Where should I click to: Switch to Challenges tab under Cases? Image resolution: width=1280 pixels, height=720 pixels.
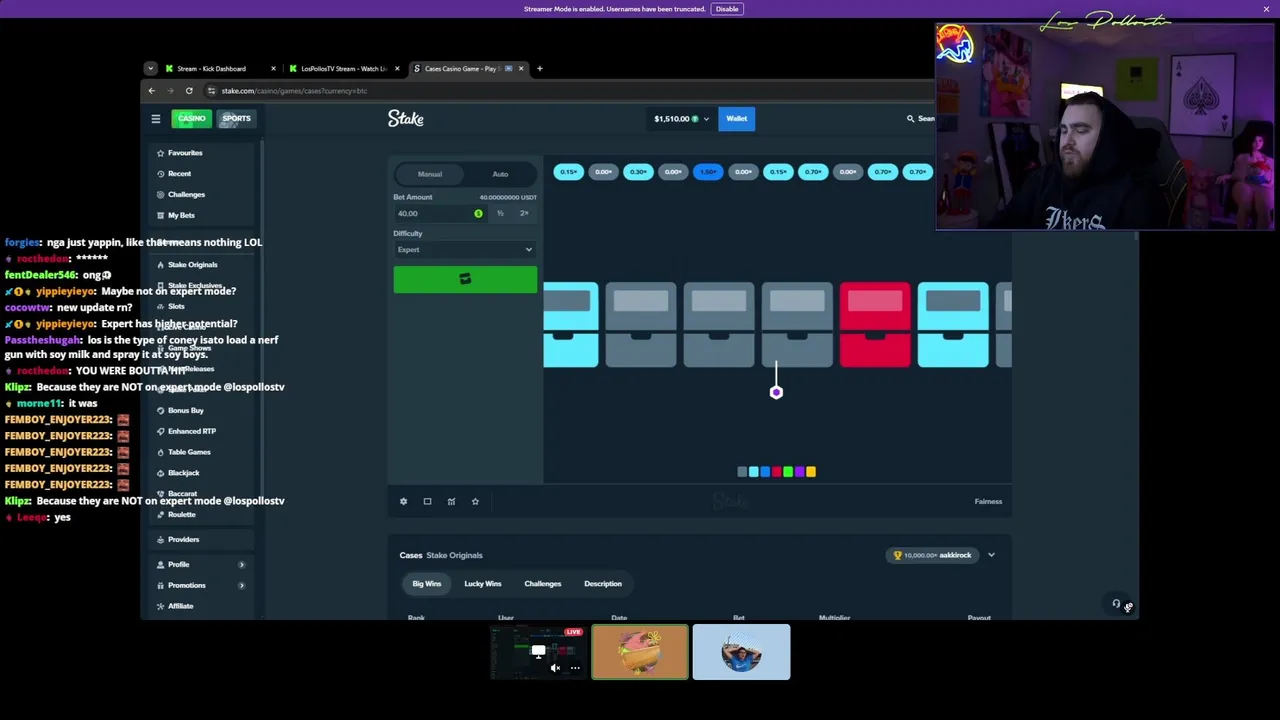pyautogui.click(x=543, y=584)
